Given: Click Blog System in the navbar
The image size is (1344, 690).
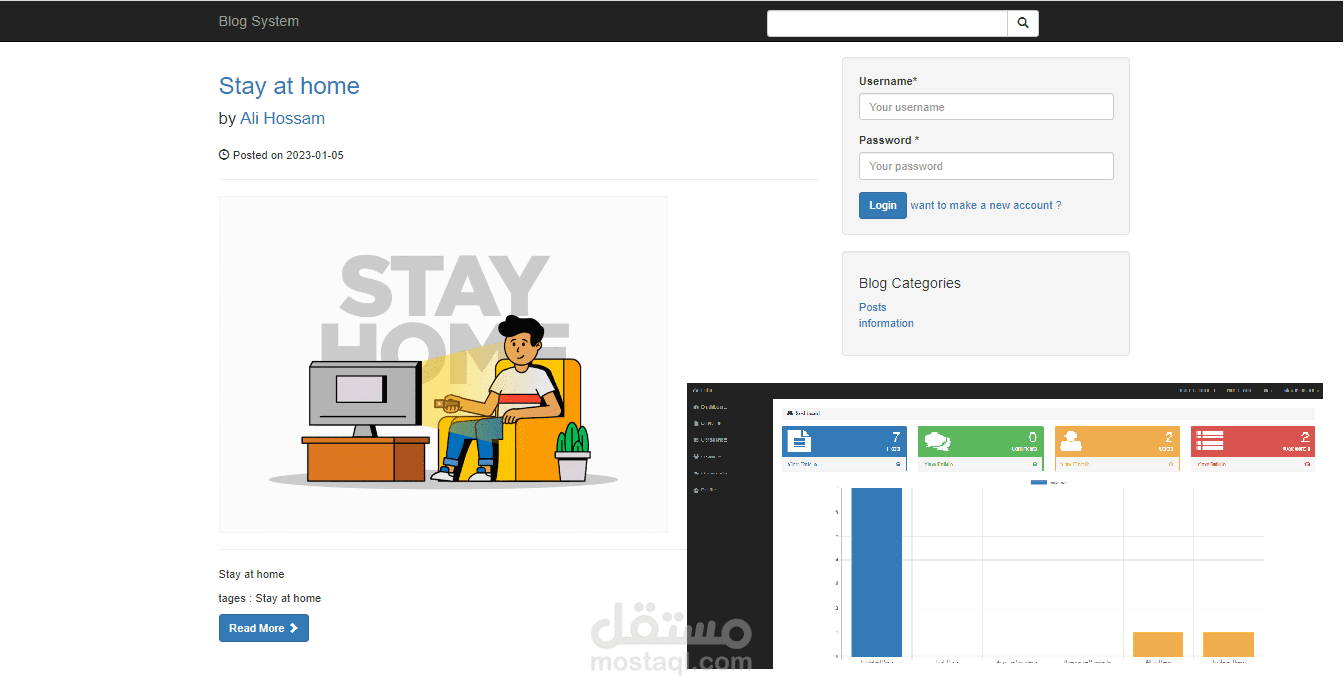Looking at the screenshot, I should [258, 20].
